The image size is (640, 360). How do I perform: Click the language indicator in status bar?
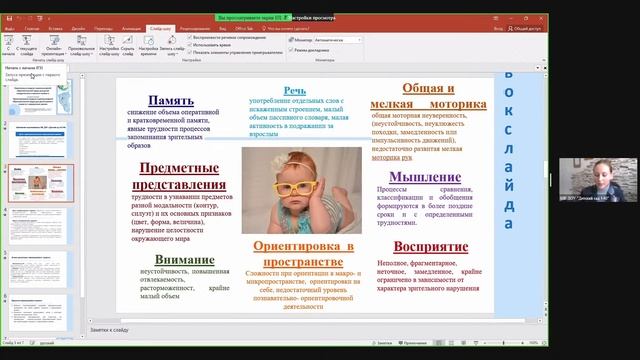click(x=47, y=343)
